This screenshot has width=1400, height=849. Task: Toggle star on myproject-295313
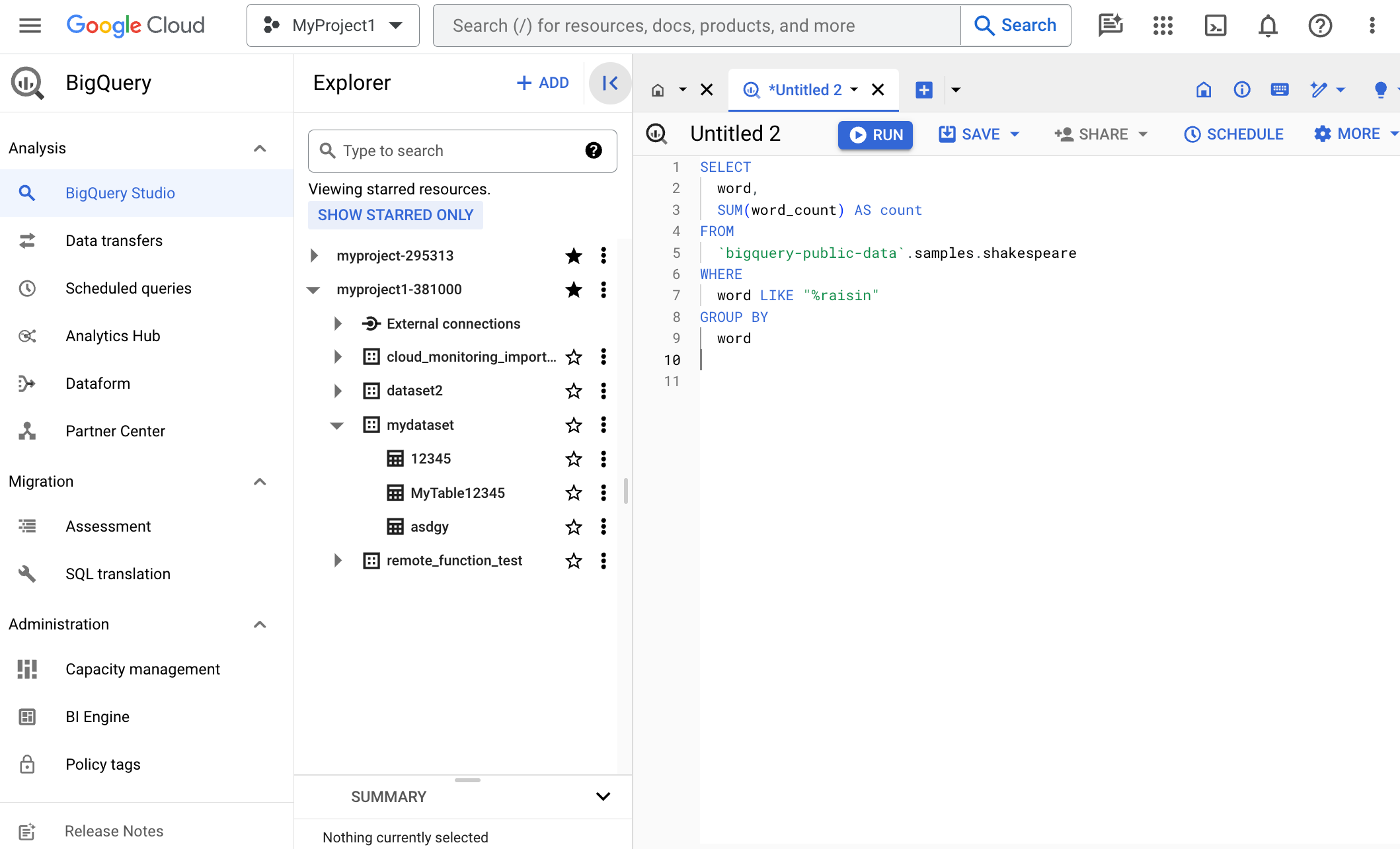click(573, 255)
